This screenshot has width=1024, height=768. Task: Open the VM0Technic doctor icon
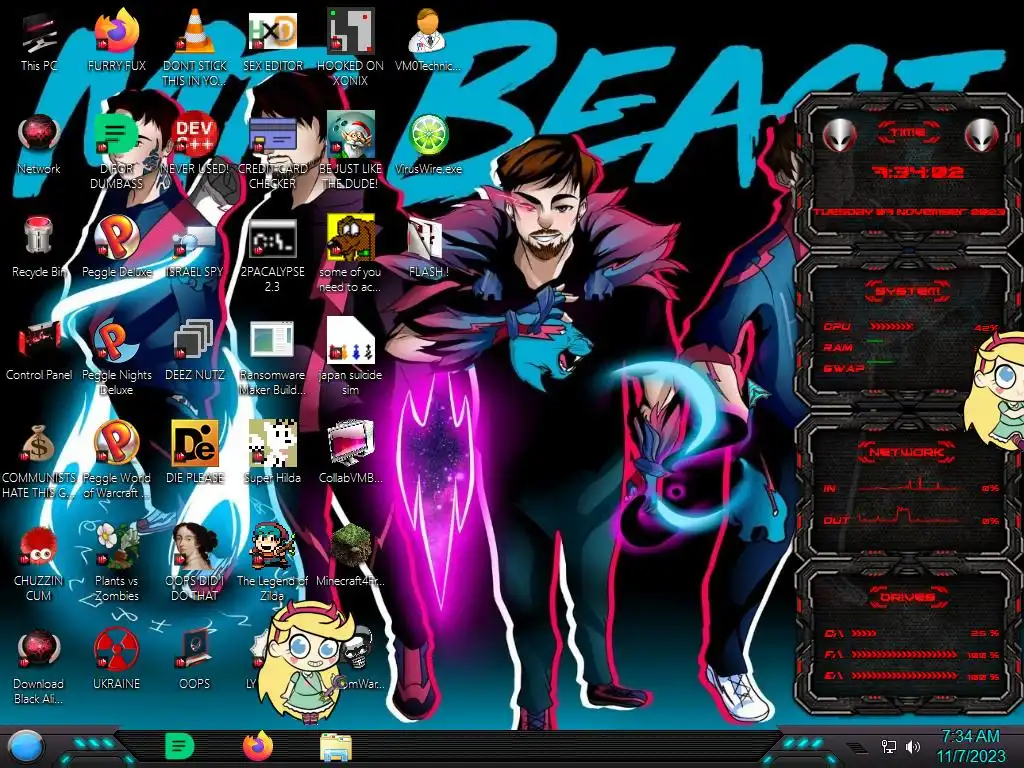click(x=428, y=40)
